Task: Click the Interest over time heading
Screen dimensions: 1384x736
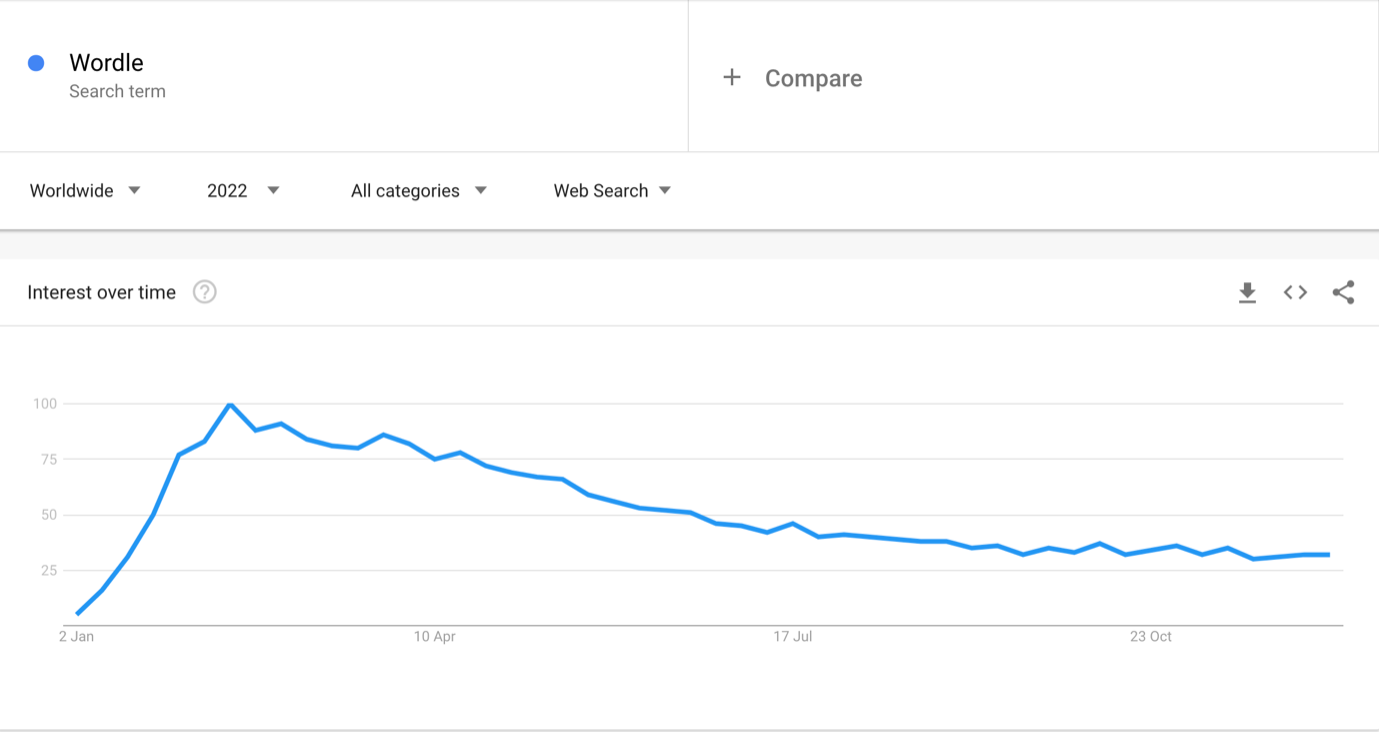Action: (101, 292)
